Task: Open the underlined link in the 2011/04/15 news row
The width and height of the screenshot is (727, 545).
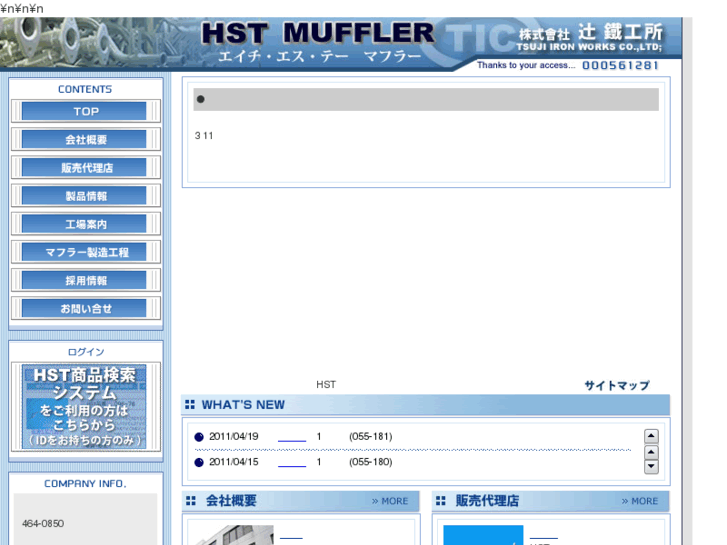Action: click(x=292, y=462)
